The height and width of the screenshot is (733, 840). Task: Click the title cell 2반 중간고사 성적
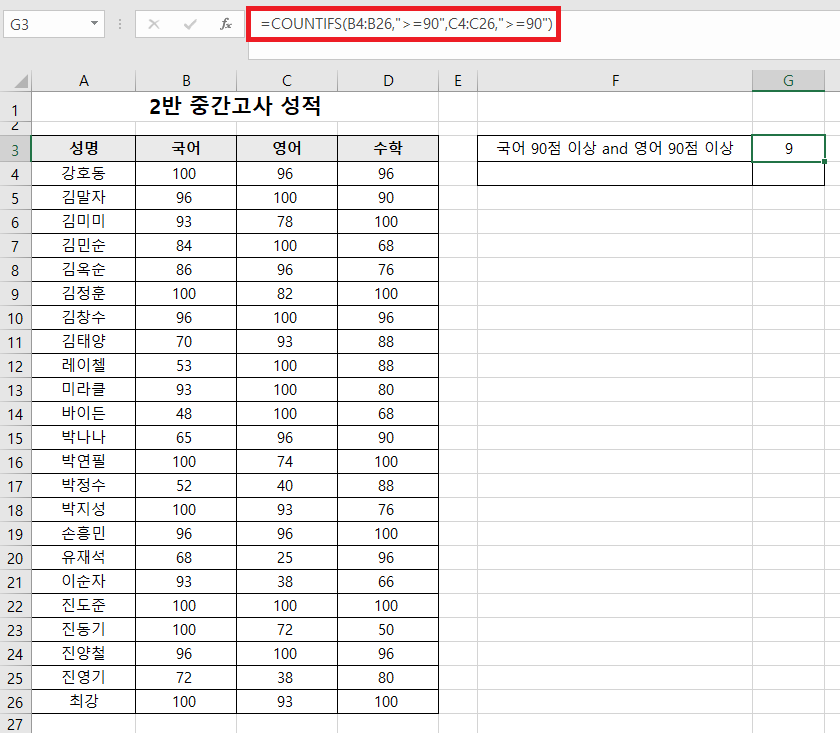[x=235, y=106]
